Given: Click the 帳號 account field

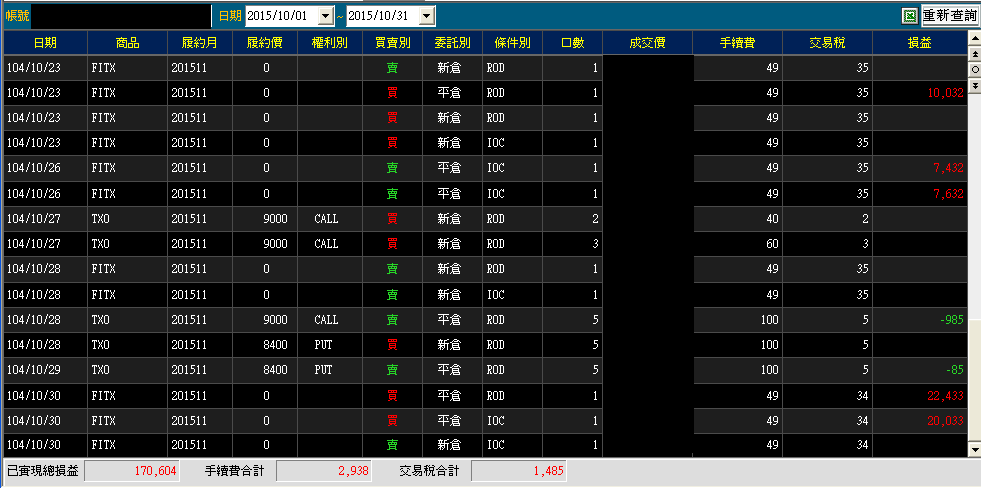Looking at the screenshot, I should tap(121, 16).
